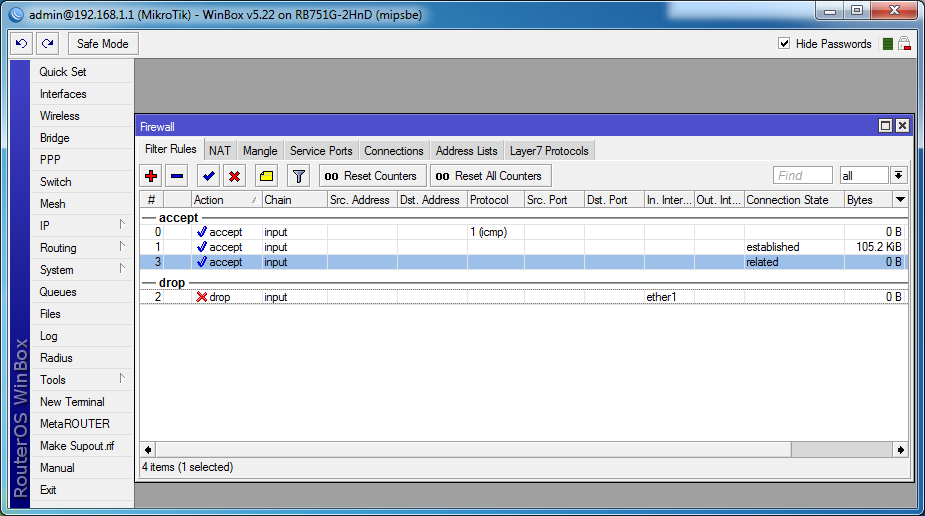Click the Undo arrow button
This screenshot has width=925, height=516.
pyautogui.click(x=21, y=44)
